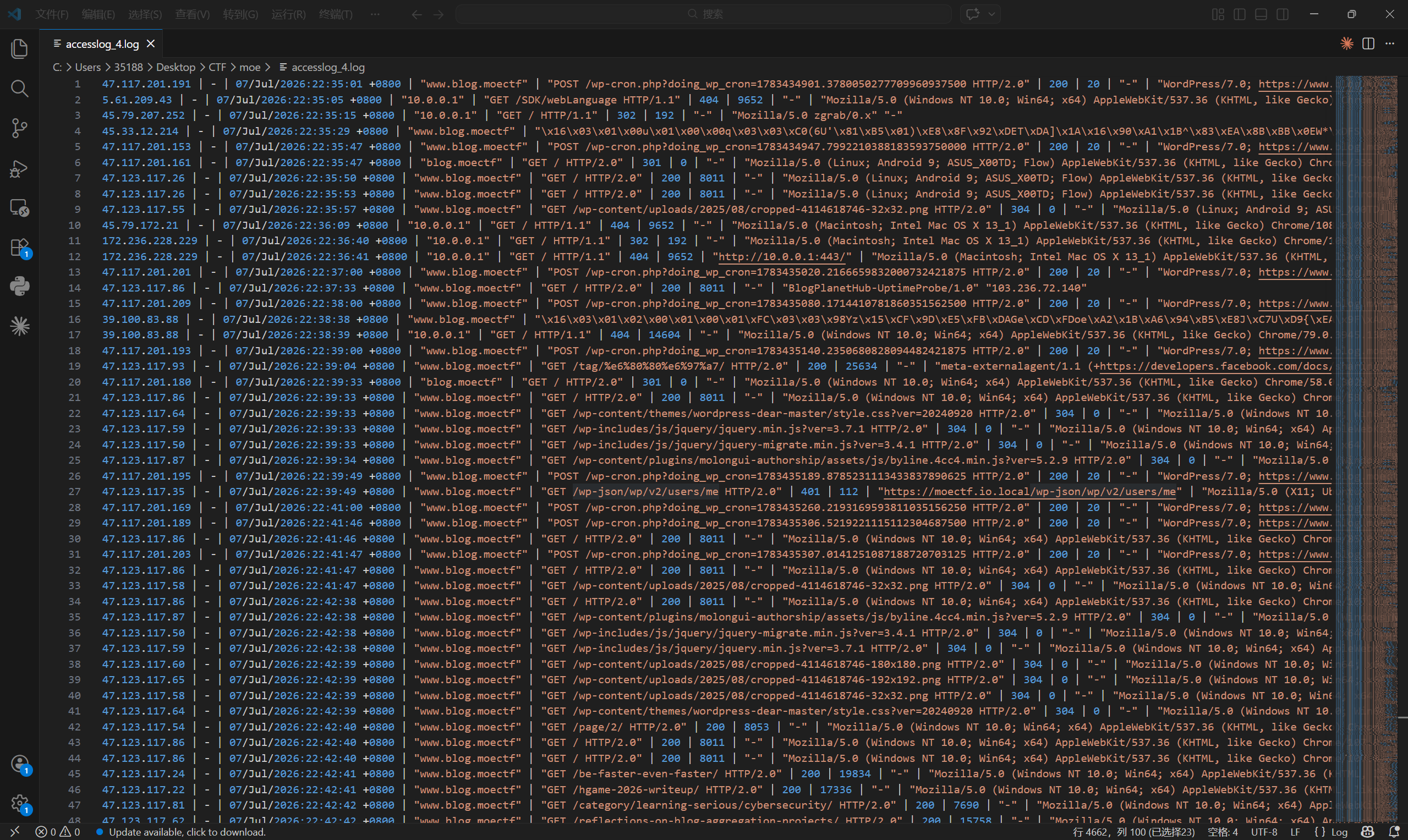Image resolution: width=1408 pixels, height=840 pixels.
Task: Open editor More Actions ellipsis
Action: point(1390,43)
